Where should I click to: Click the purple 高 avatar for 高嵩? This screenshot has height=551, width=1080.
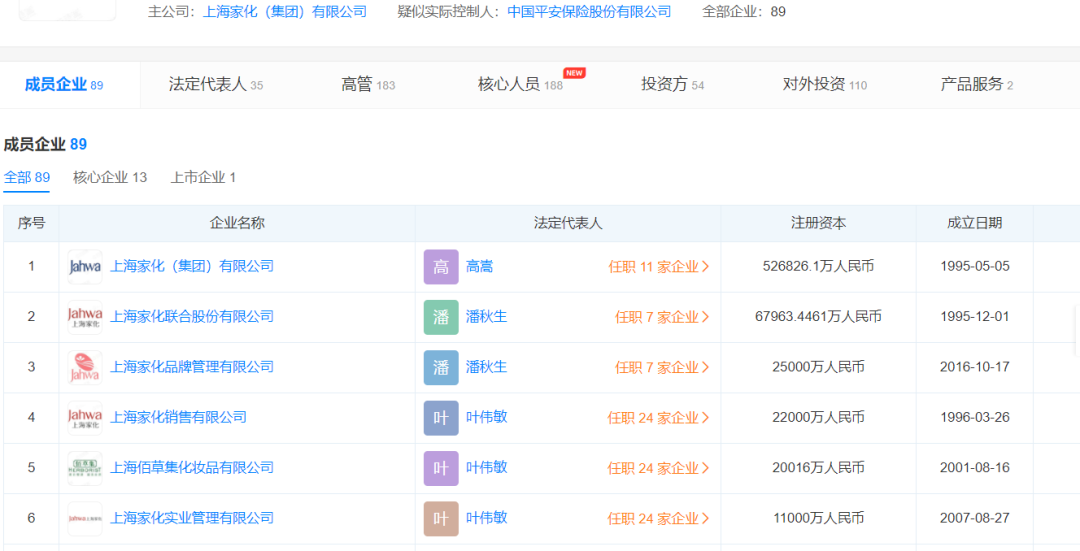coord(441,267)
